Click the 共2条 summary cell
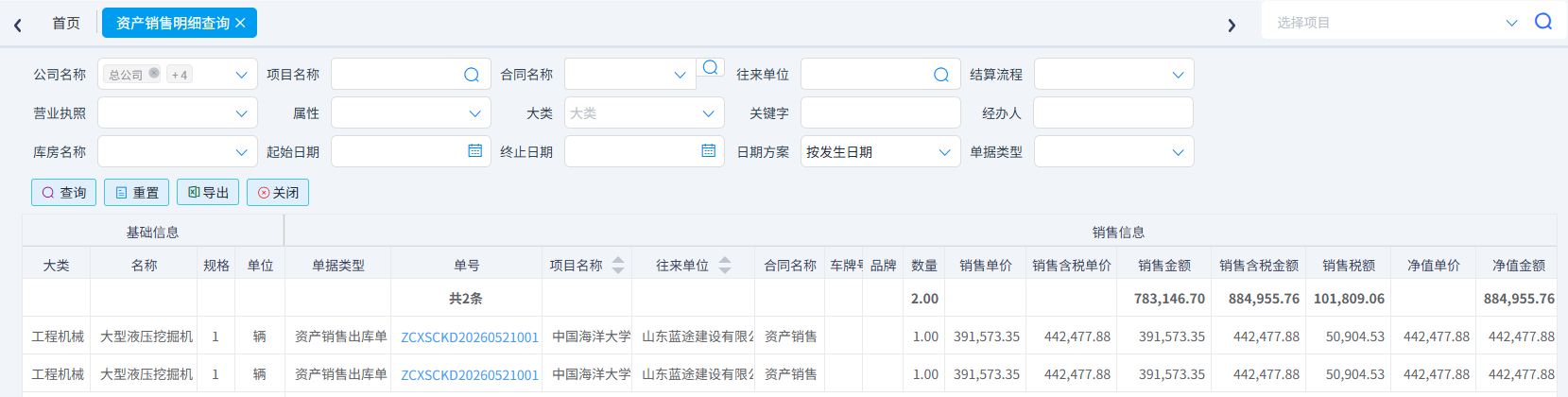This screenshot has width=1568, height=397. [466, 299]
